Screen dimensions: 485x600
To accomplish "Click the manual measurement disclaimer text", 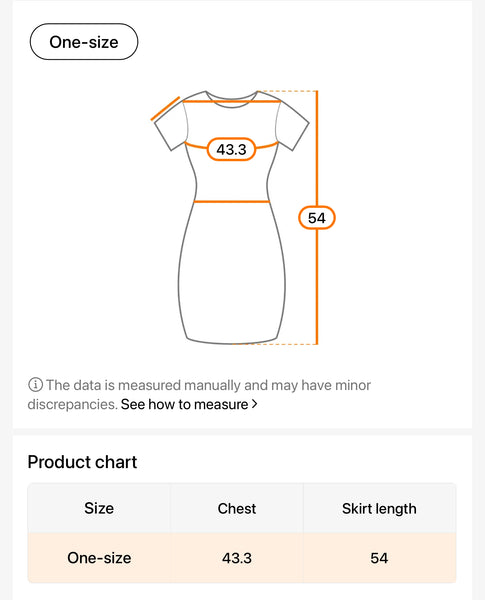I will click(x=199, y=394).
